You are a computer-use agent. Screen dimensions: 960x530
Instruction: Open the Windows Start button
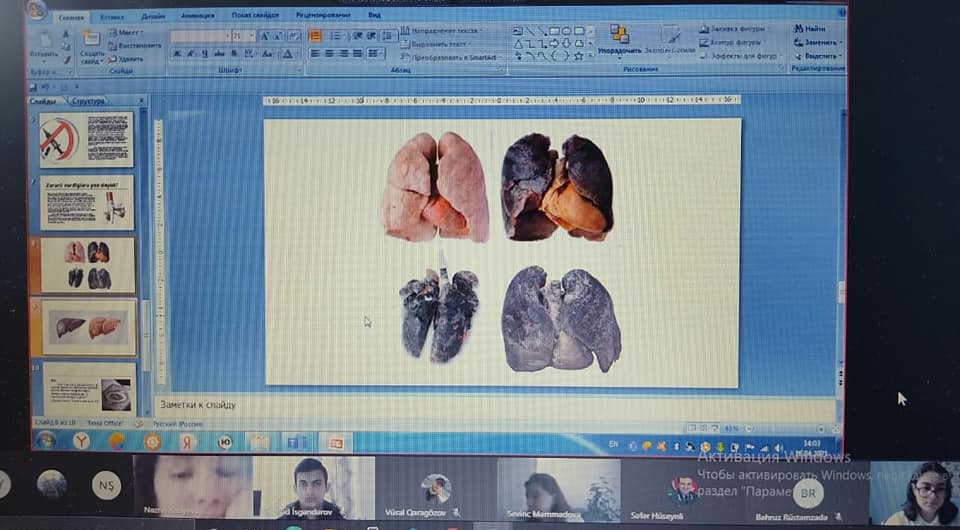tap(45, 440)
